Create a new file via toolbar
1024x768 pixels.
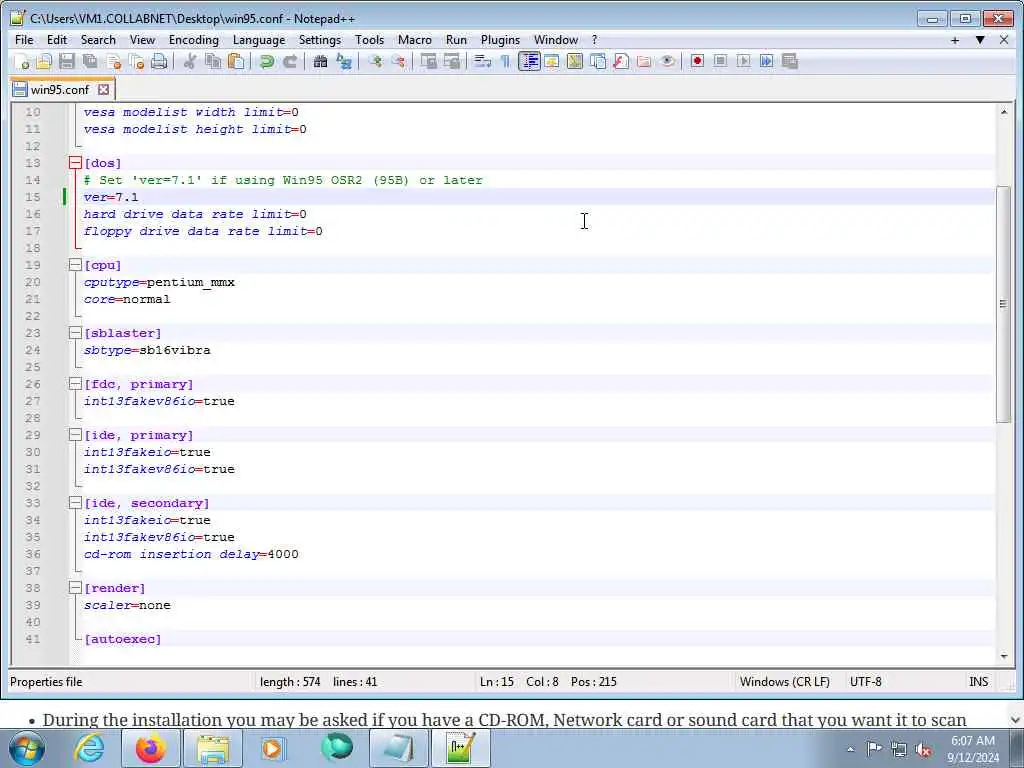[21, 61]
